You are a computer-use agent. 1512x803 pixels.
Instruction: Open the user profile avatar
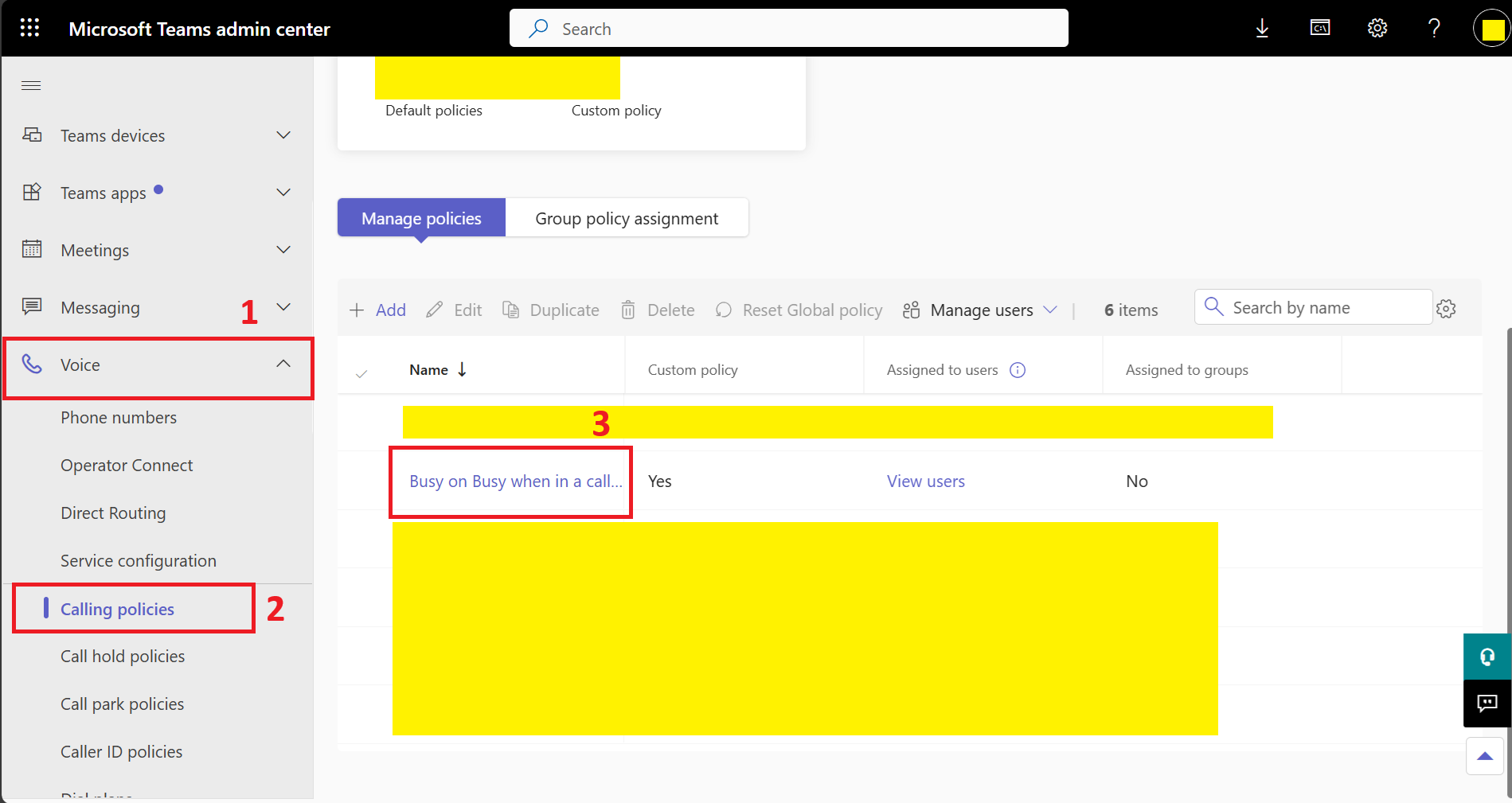pyautogui.click(x=1492, y=29)
